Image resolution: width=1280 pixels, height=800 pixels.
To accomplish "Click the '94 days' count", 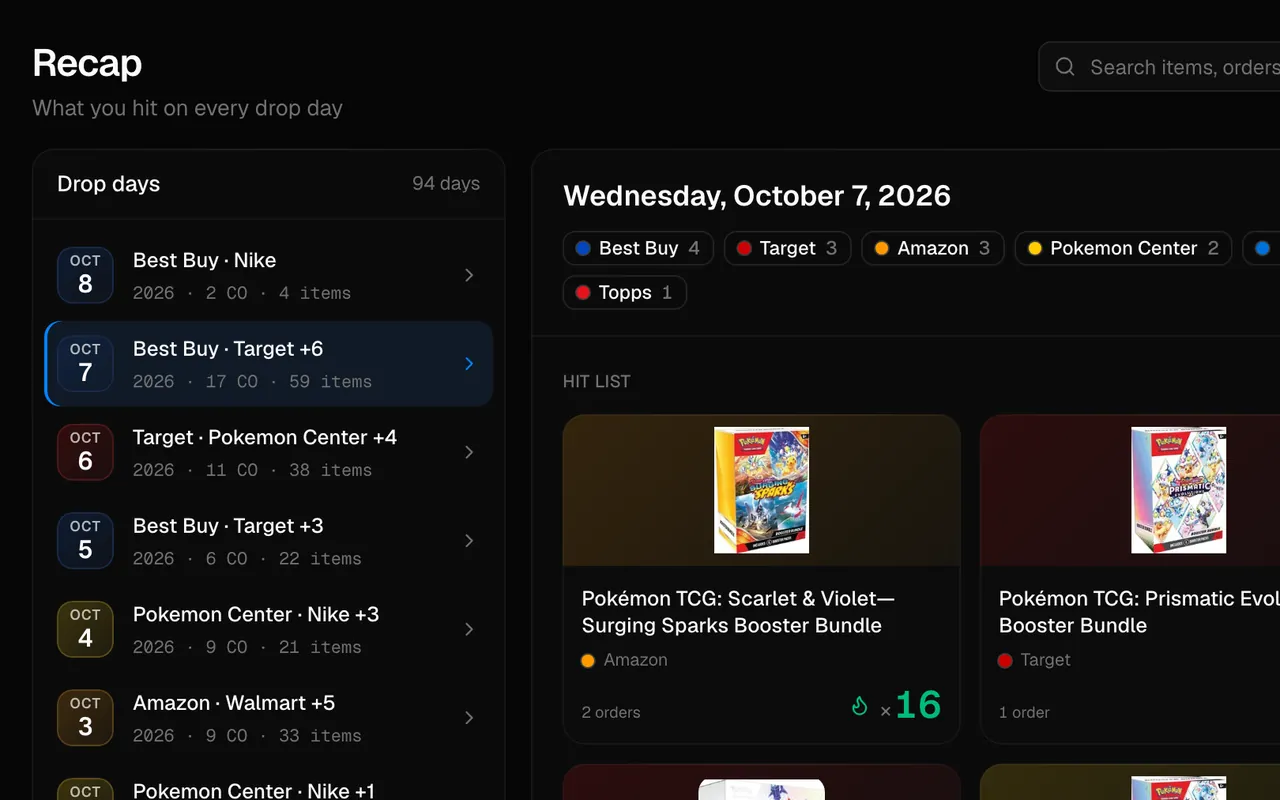I will click(x=446, y=183).
